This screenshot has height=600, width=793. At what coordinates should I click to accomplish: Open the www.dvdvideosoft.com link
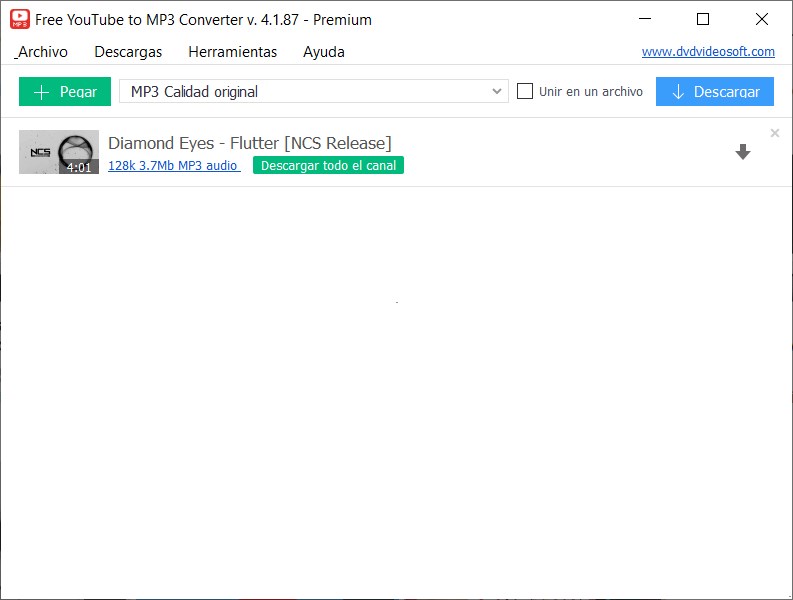708,52
